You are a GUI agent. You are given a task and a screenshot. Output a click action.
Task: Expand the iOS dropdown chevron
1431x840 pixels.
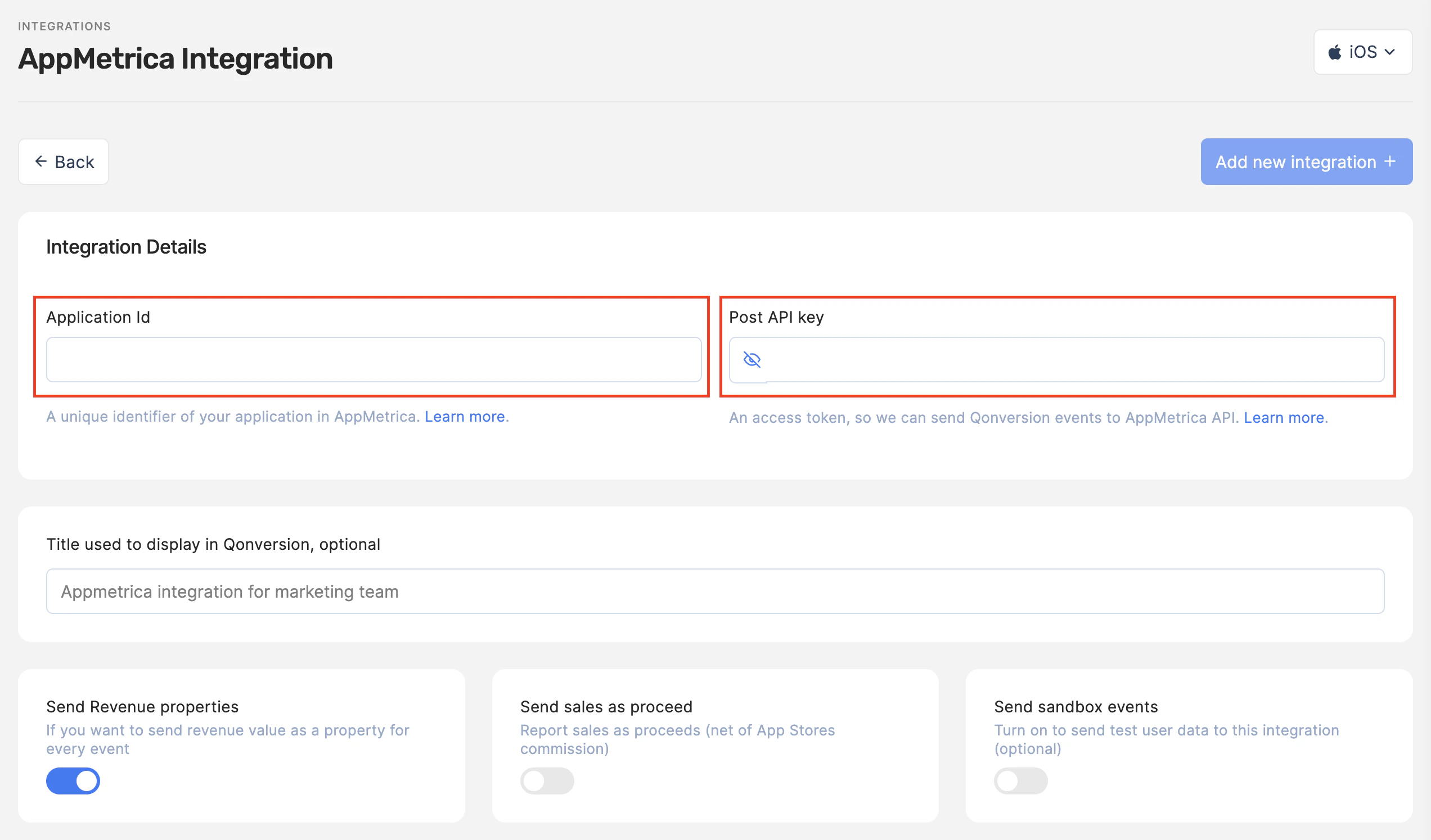[x=1390, y=52]
